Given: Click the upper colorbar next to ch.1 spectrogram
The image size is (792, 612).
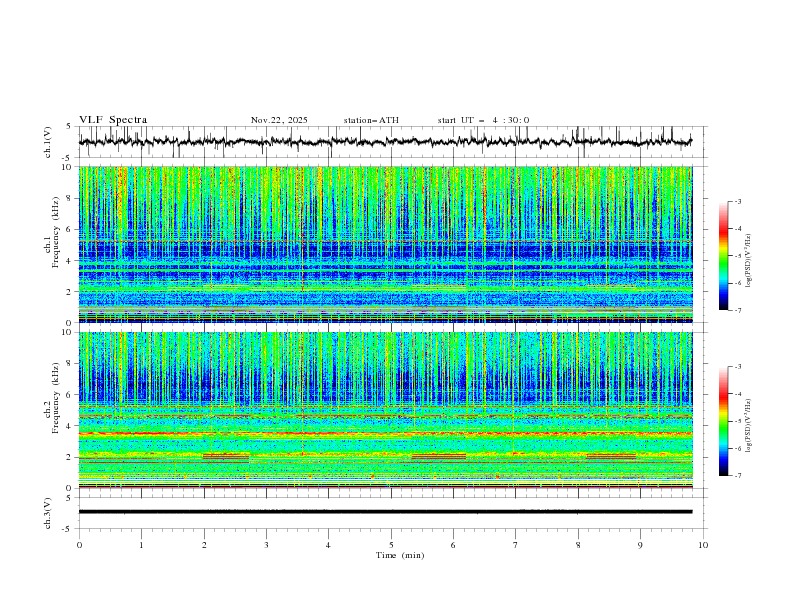Looking at the screenshot, I should 723,255.
